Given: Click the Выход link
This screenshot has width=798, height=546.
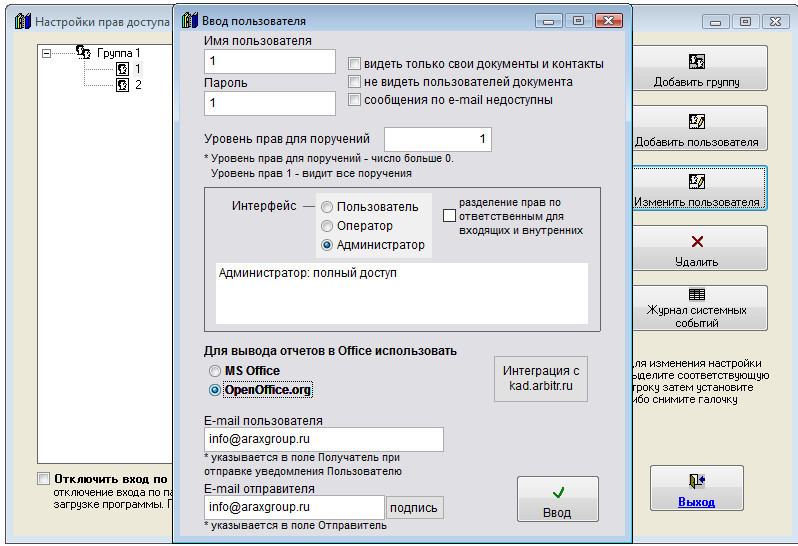Looking at the screenshot, I should point(697,502).
